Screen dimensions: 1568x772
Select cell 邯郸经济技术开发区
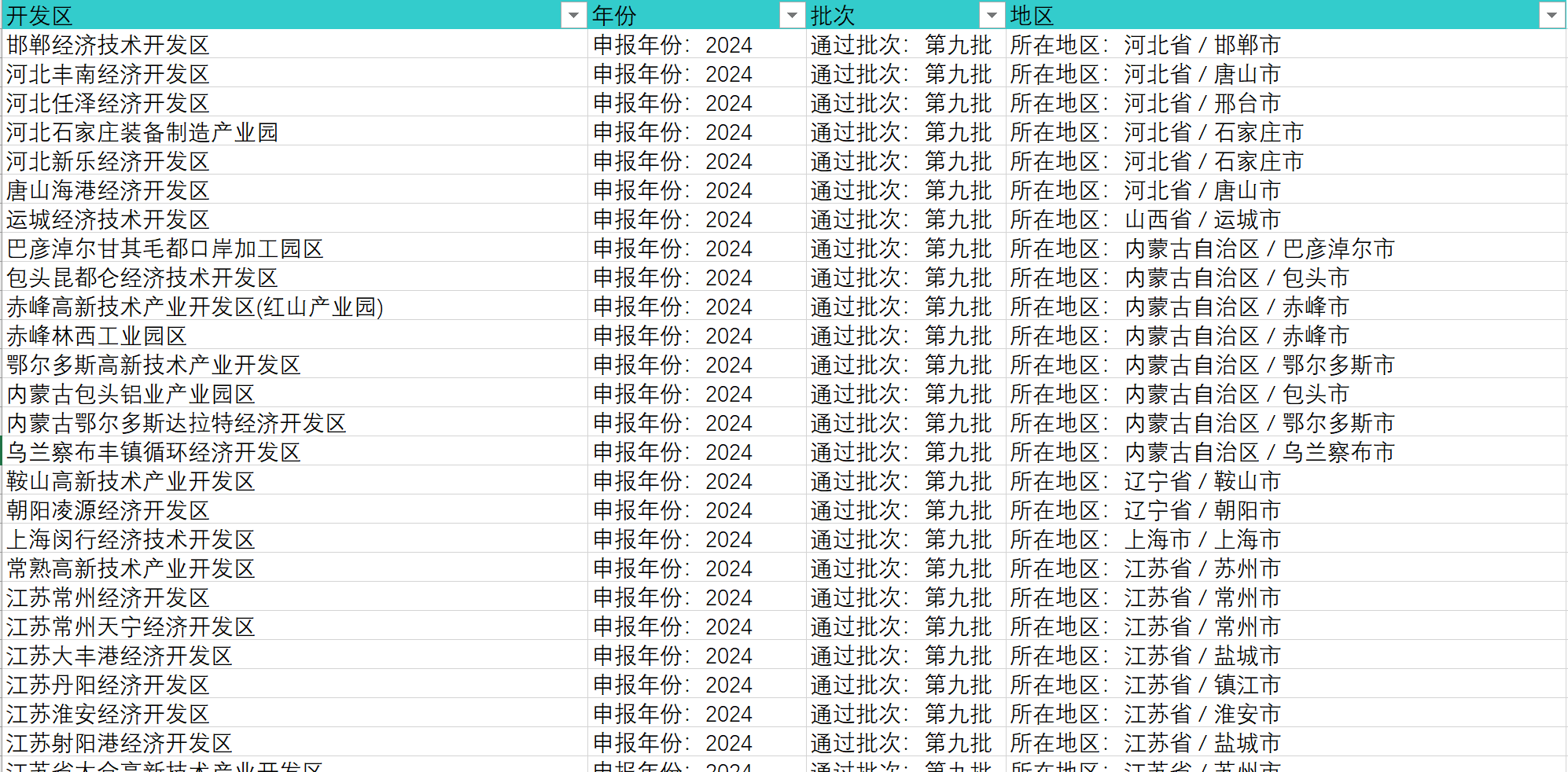pyautogui.click(x=295, y=45)
